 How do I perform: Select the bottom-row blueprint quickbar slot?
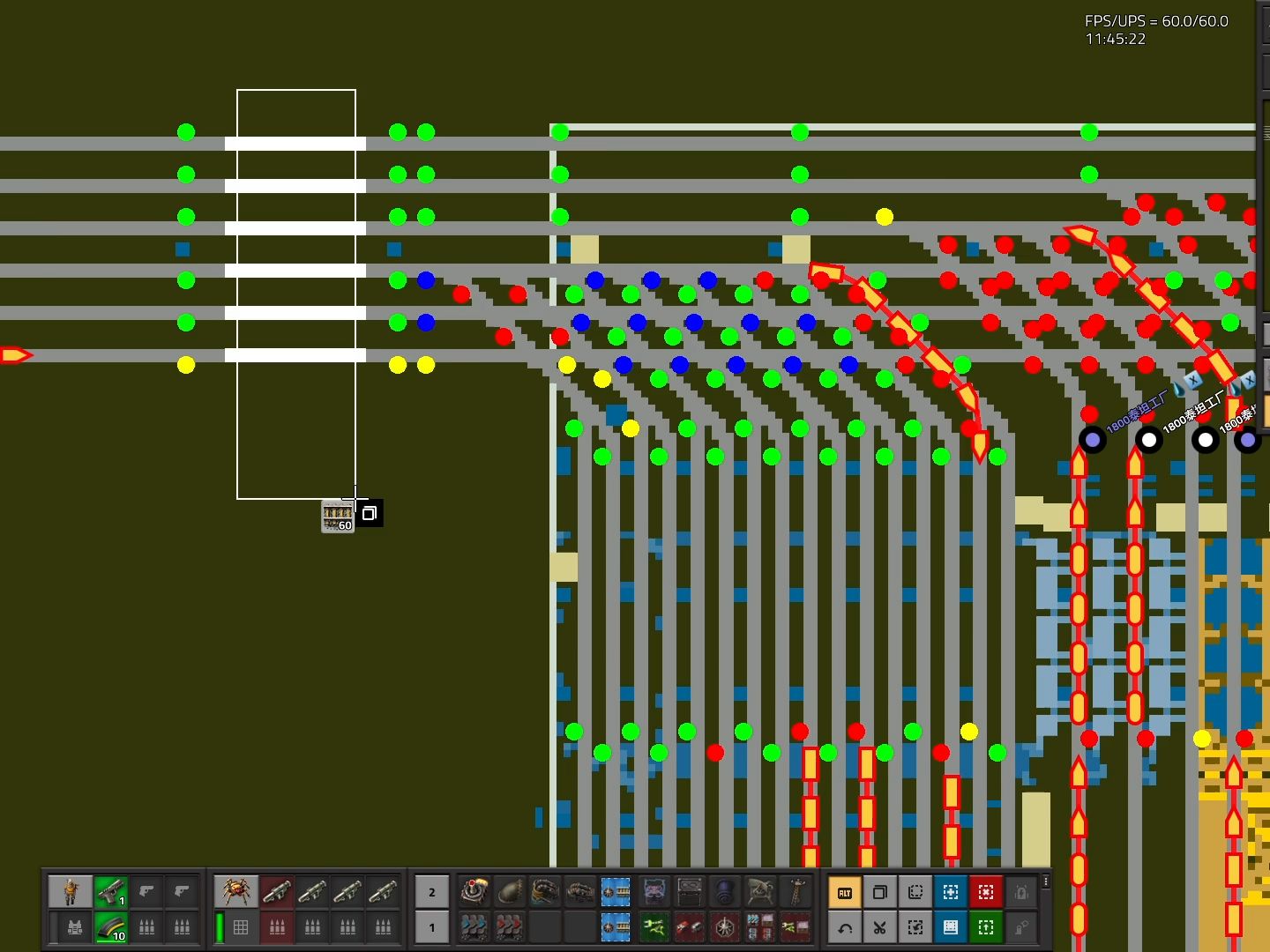[x=616, y=927]
